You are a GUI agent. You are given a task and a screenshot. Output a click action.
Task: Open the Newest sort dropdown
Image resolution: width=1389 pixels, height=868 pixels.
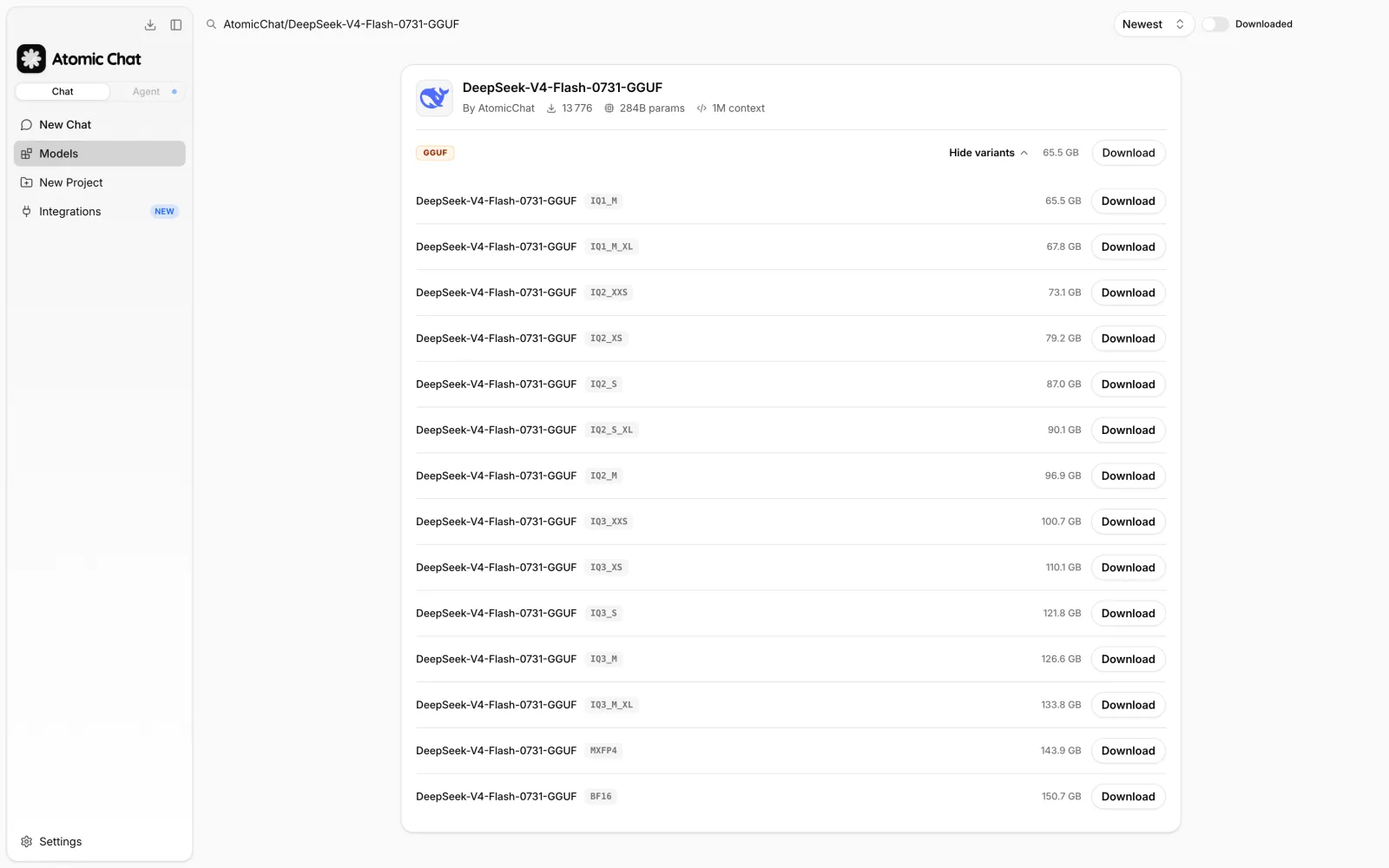(1154, 24)
